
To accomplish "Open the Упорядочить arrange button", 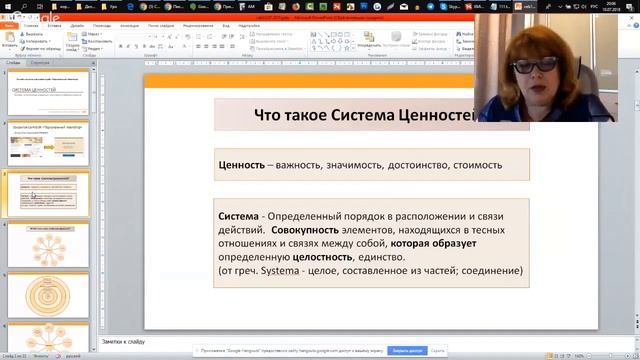I will [369, 40].
